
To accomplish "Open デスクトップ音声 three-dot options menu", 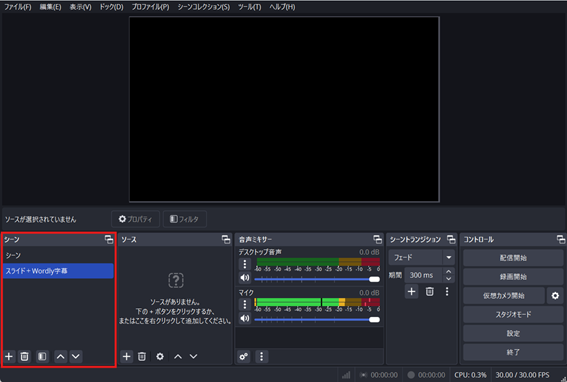I will coord(245,264).
